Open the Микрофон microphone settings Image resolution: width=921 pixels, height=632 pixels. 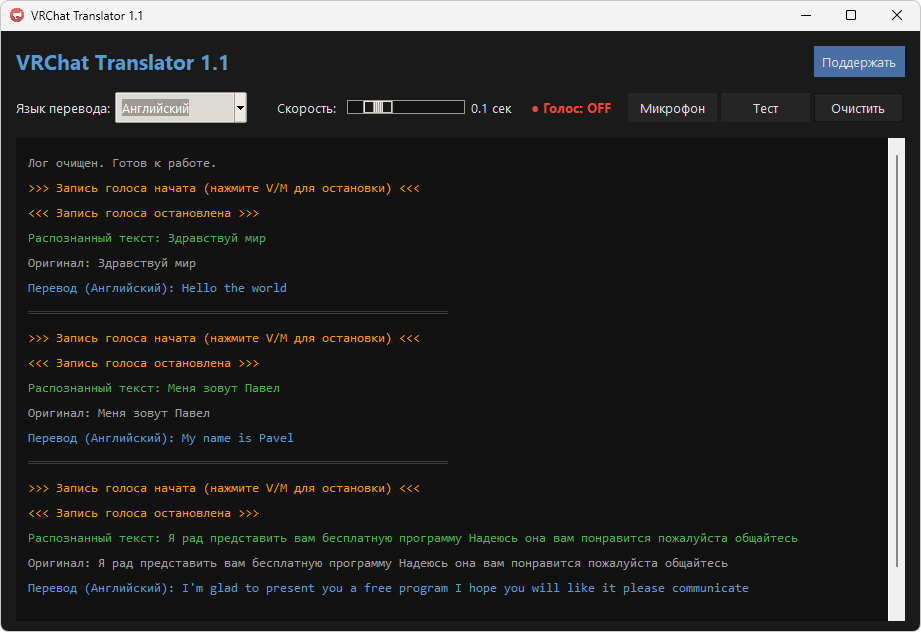[672, 108]
